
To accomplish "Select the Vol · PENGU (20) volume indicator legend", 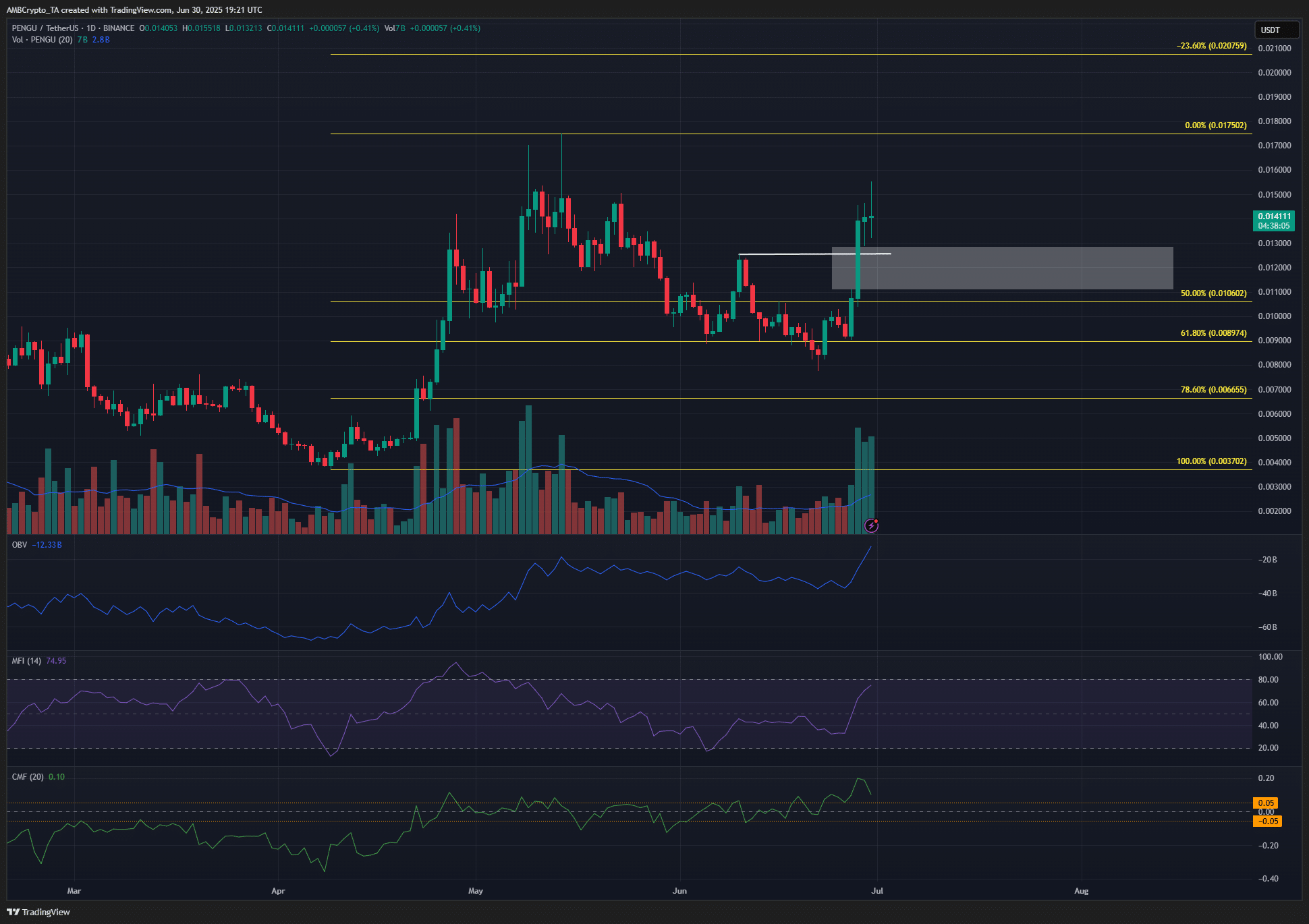I will (x=40, y=40).
